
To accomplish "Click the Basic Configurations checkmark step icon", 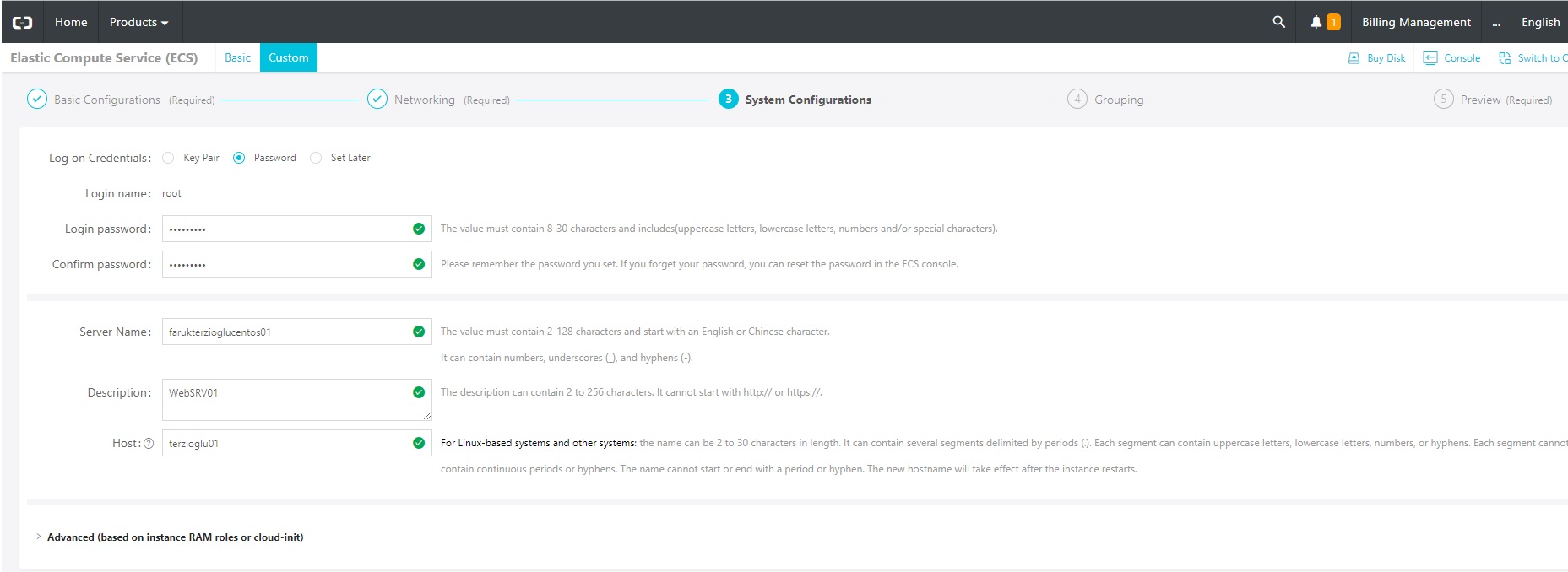I will [37, 100].
